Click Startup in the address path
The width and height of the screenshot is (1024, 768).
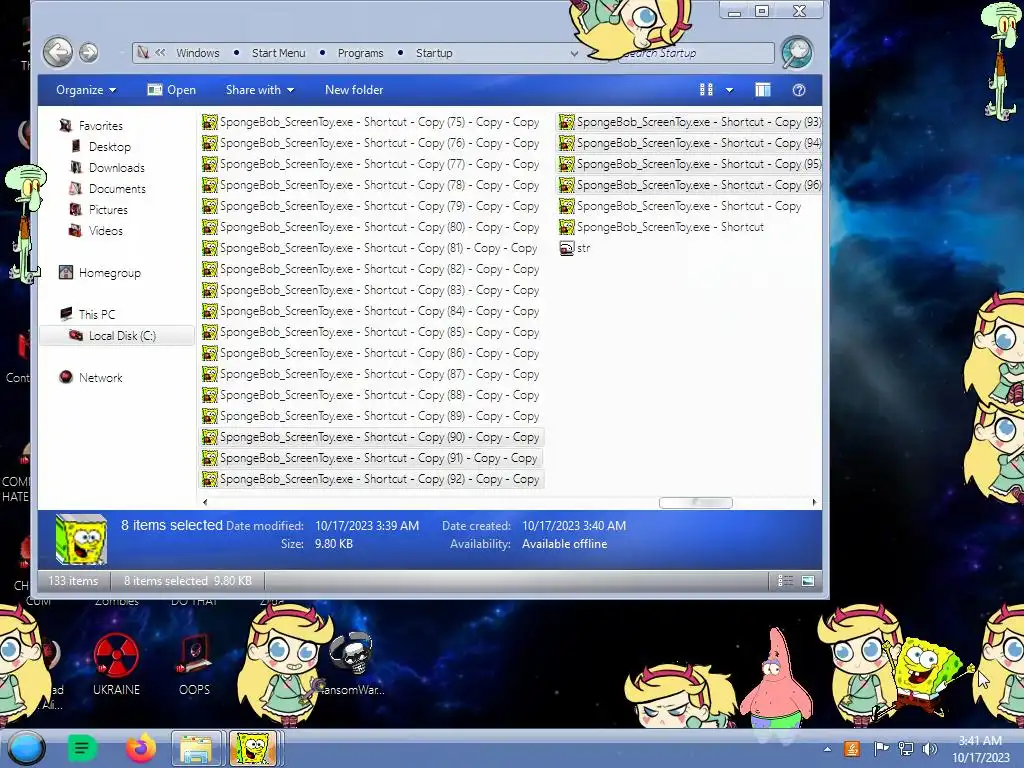point(434,53)
